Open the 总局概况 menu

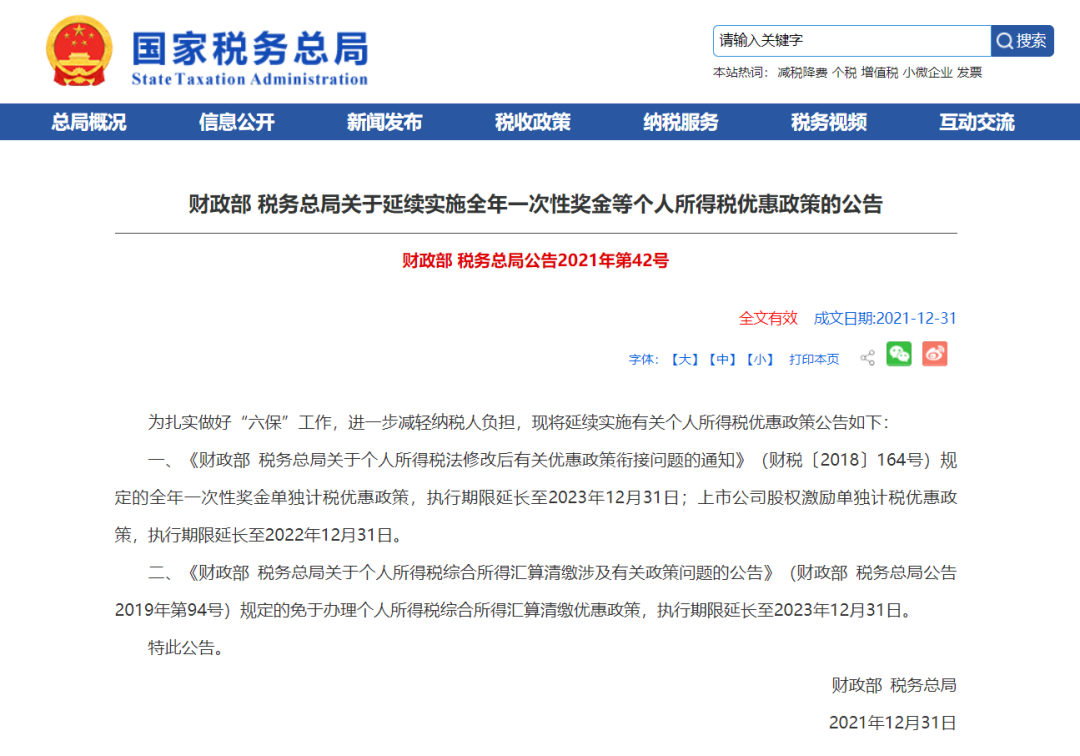coord(89,122)
